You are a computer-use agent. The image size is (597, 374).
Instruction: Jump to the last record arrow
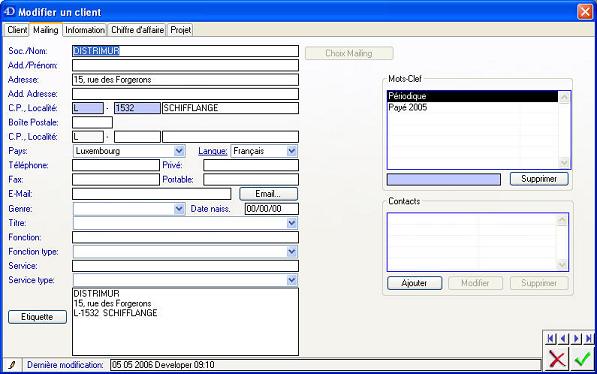[x=589, y=339]
